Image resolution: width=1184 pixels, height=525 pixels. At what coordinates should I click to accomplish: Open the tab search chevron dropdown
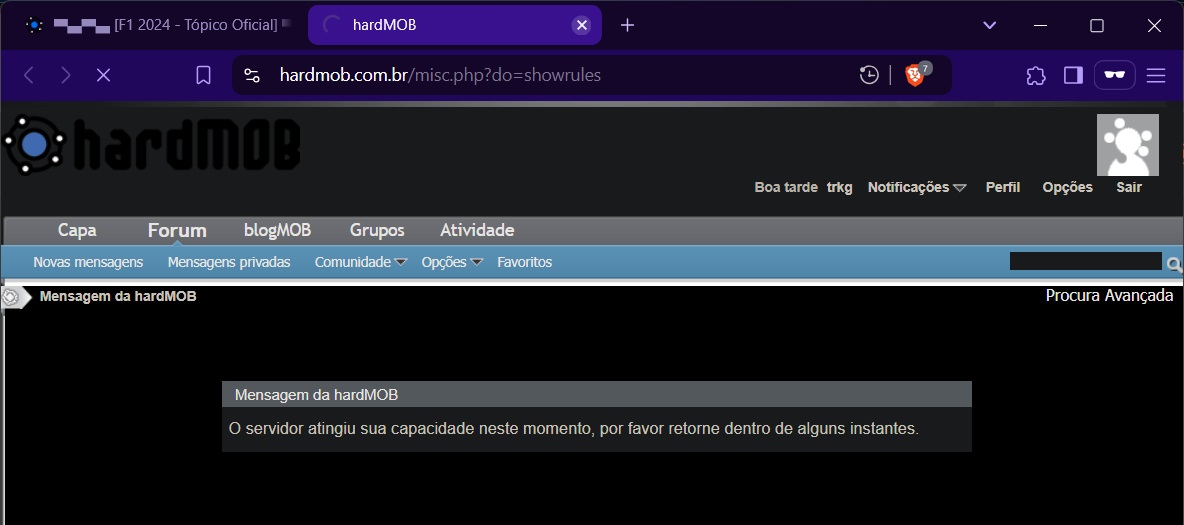tap(989, 25)
